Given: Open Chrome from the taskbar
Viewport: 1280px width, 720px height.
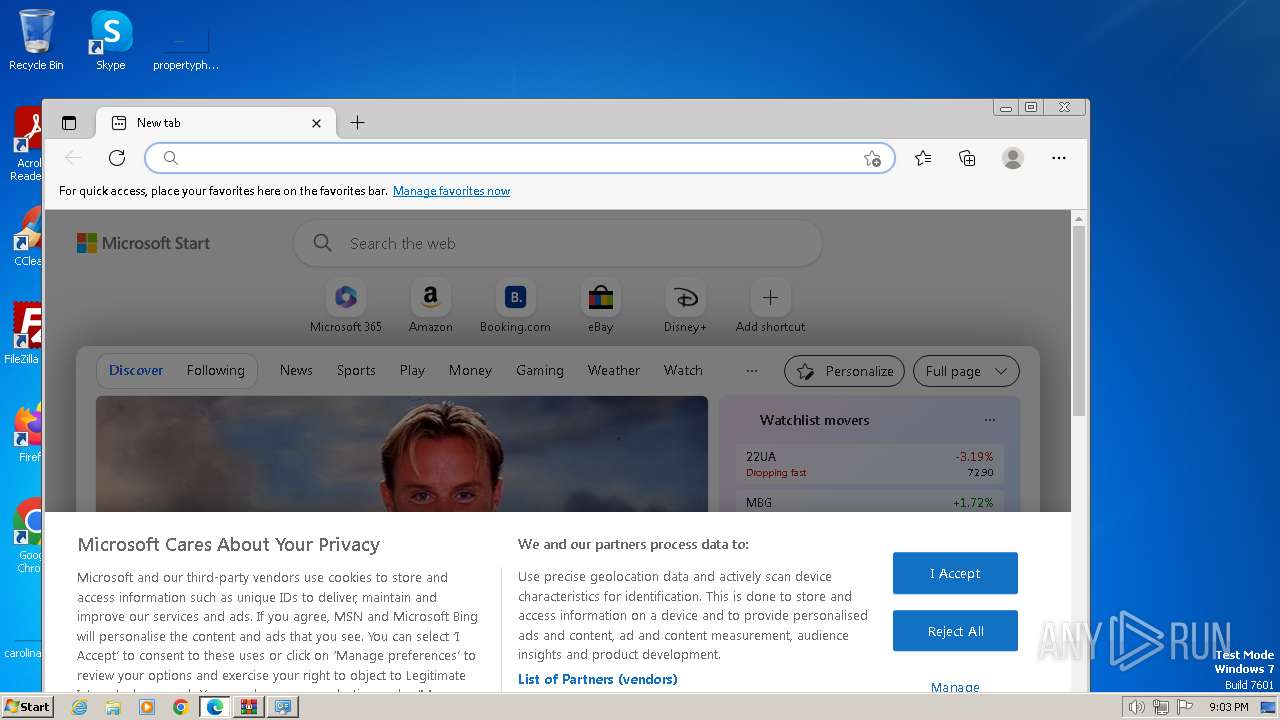Looking at the screenshot, I should coord(180,707).
